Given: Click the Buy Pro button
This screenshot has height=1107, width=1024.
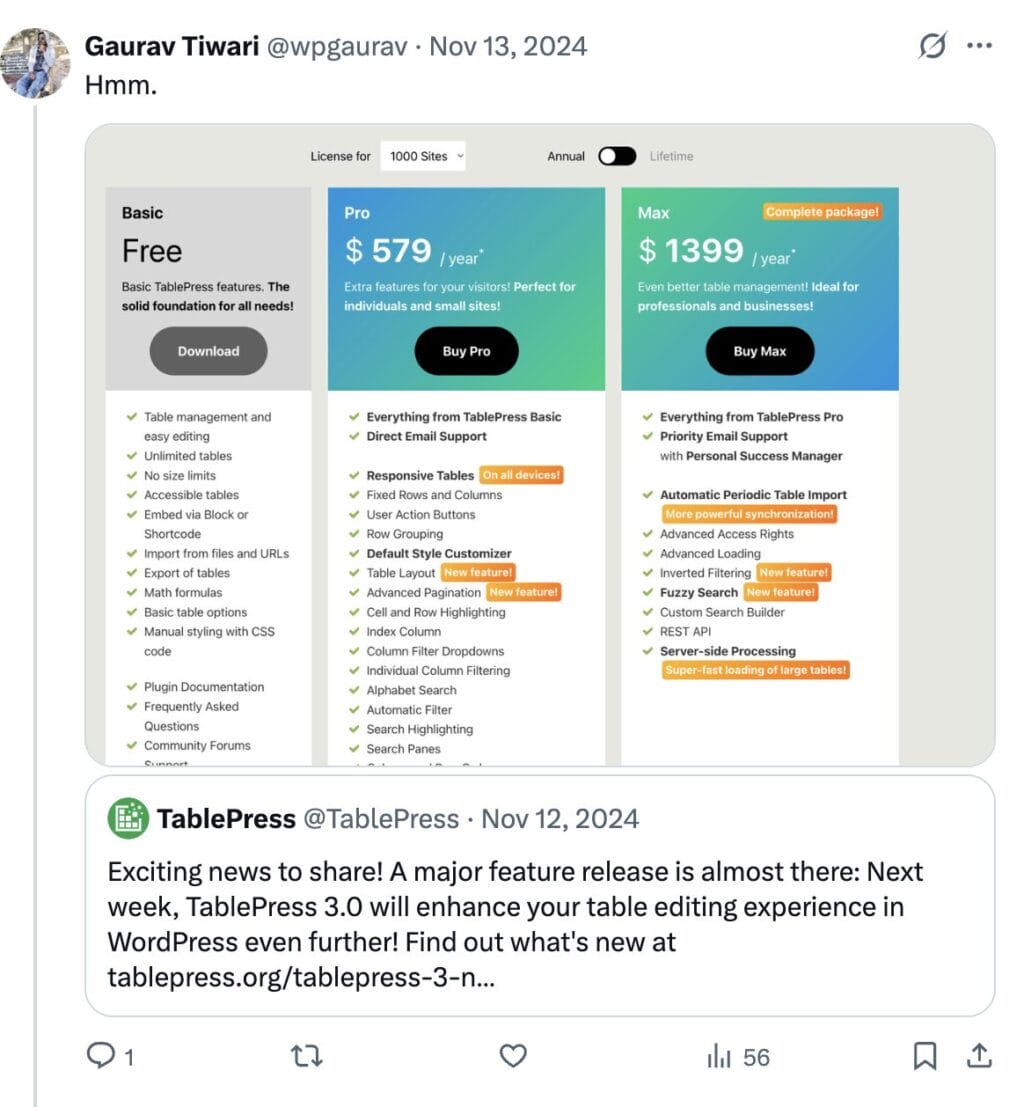Looking at the screenshot, I should pos(466,351).
